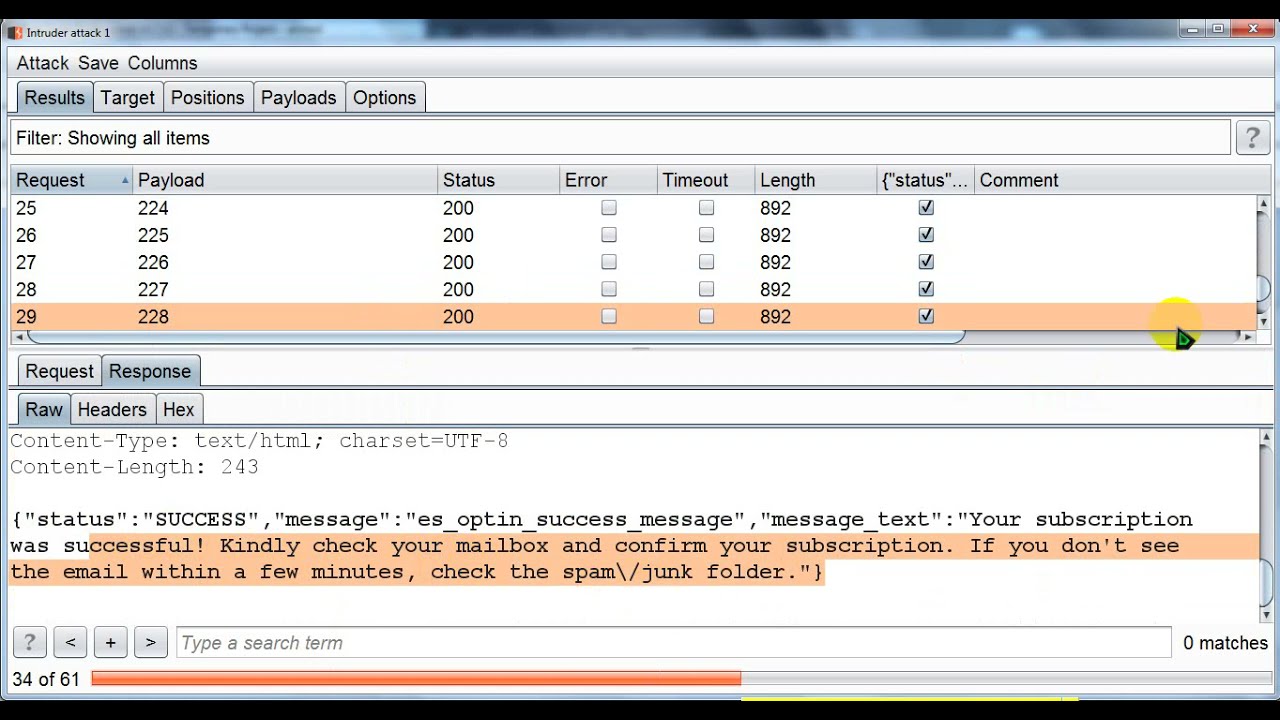Click the 34 of 61 progress text
Screen dimensions: 1280x720
[46, 680]
